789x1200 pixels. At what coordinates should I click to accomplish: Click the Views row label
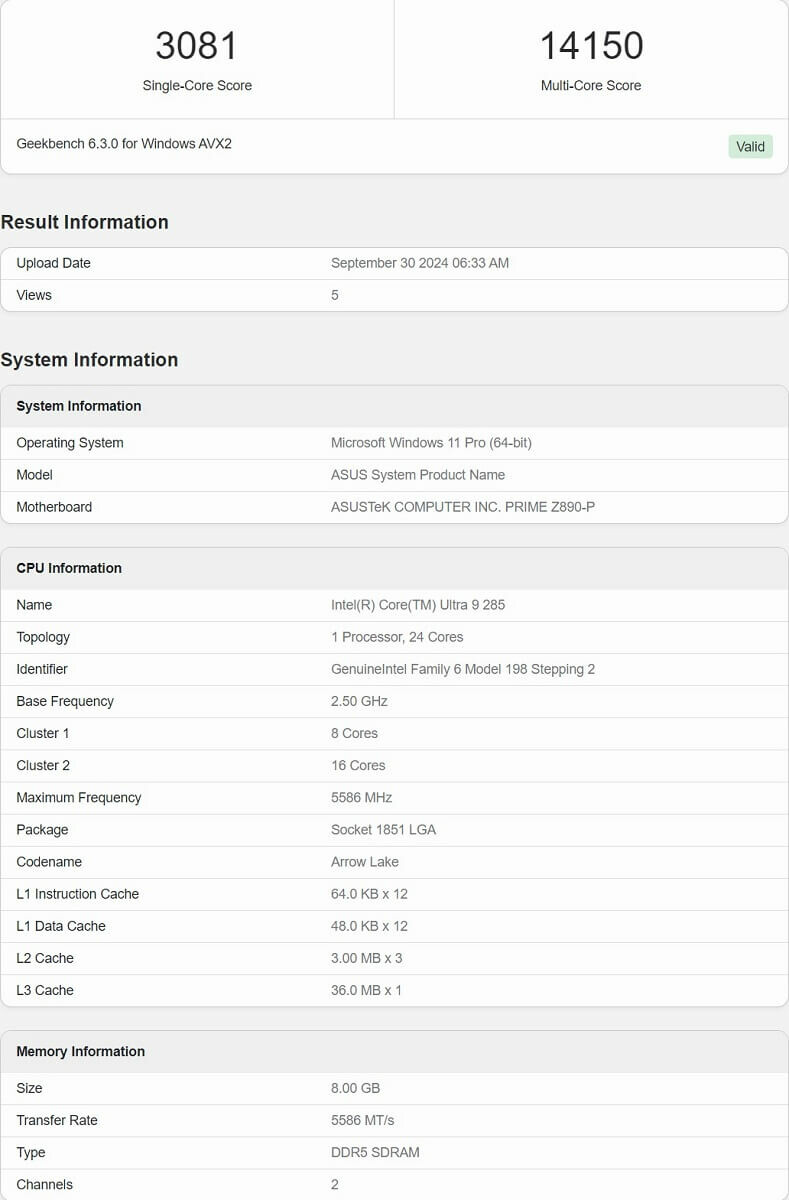point(34,295)
